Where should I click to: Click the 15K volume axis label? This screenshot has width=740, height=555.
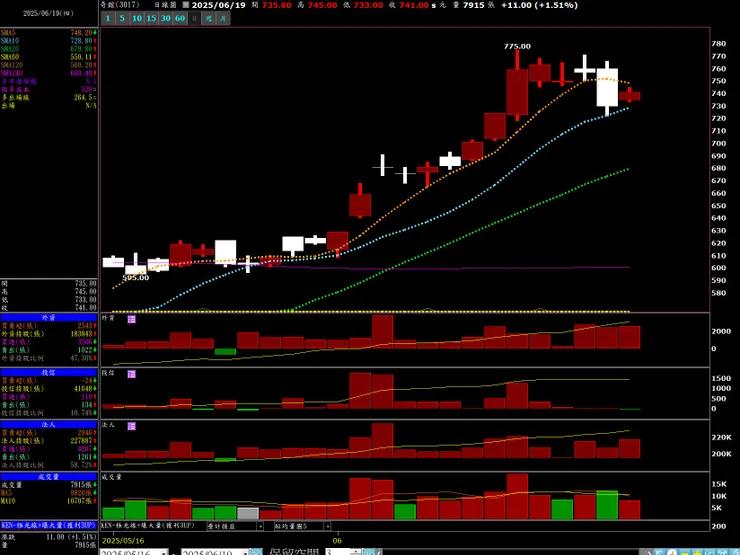coord(719,484)
